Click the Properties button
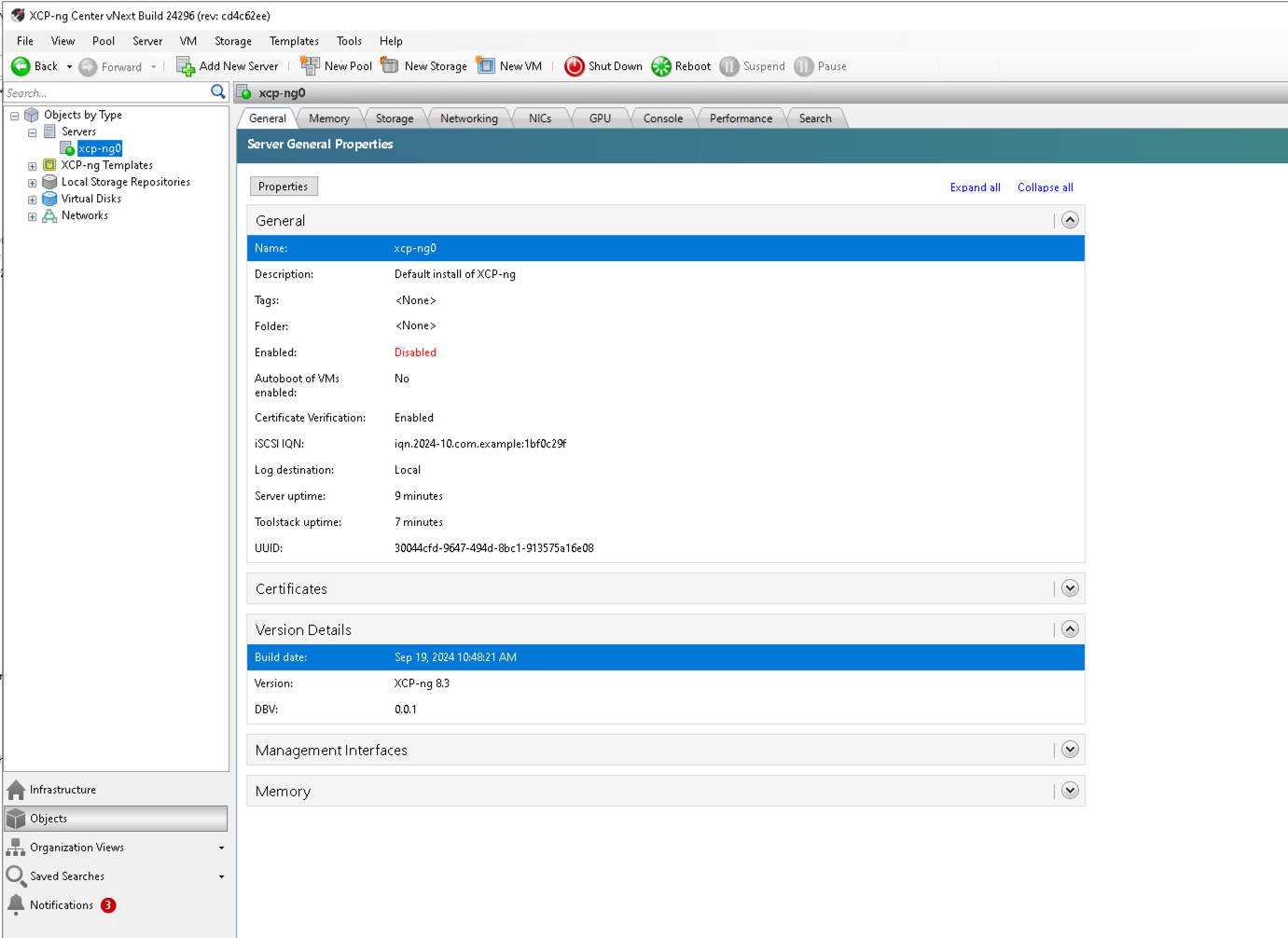This screenshot has width=1288, height=938. 284,186
